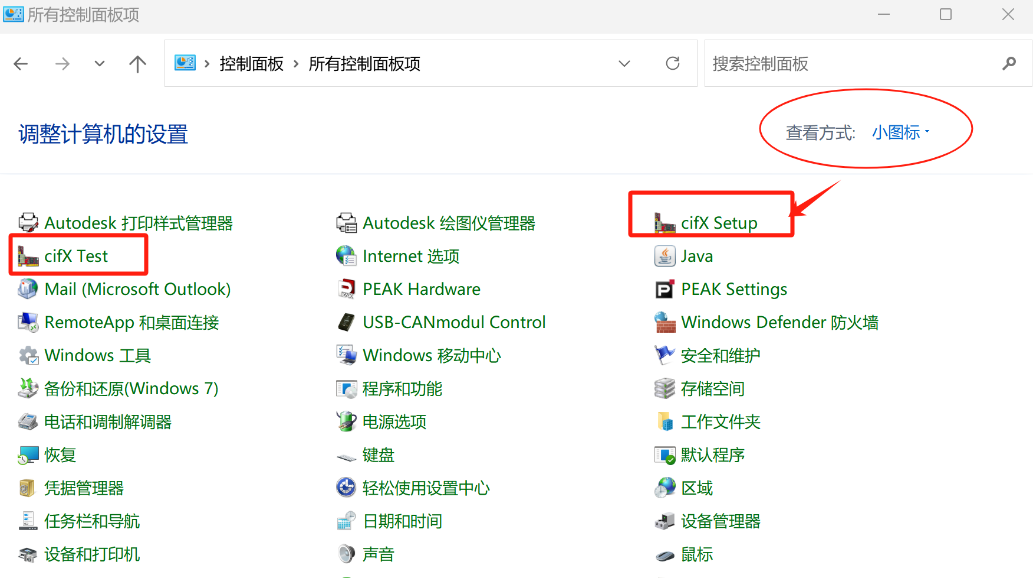Image resolution: width=1033 pixels, height=578 pixels.
Task: Click the USB-CANmodul Control icon
Action: pos(346,322)
